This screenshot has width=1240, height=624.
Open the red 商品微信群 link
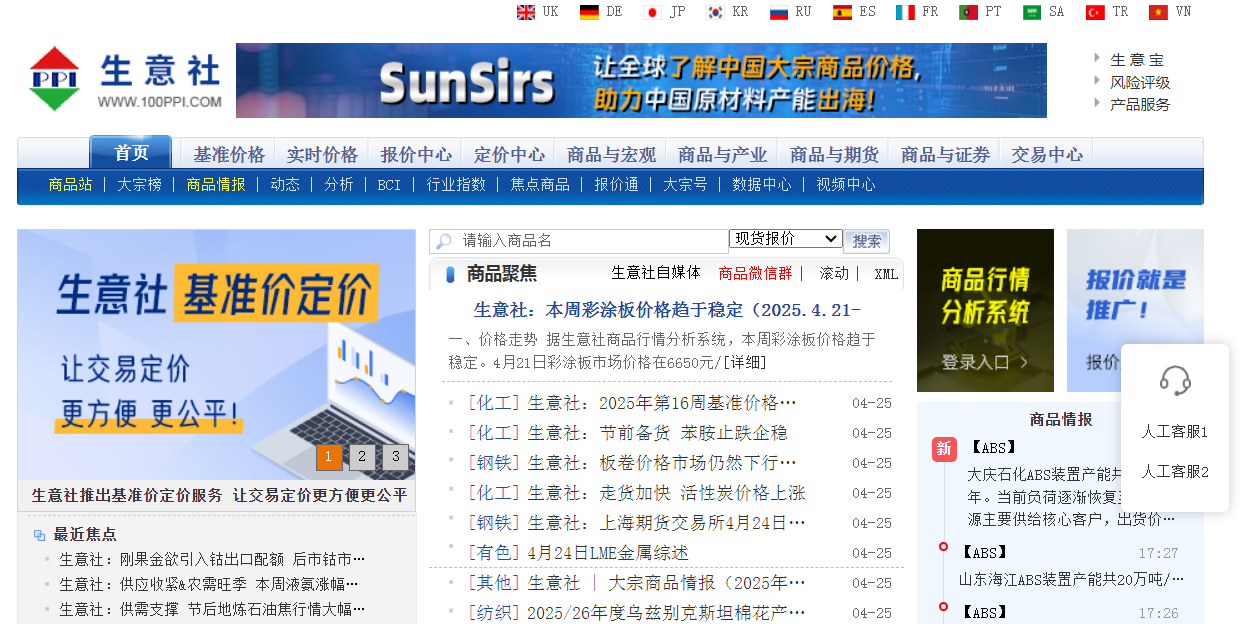[755, 273]
